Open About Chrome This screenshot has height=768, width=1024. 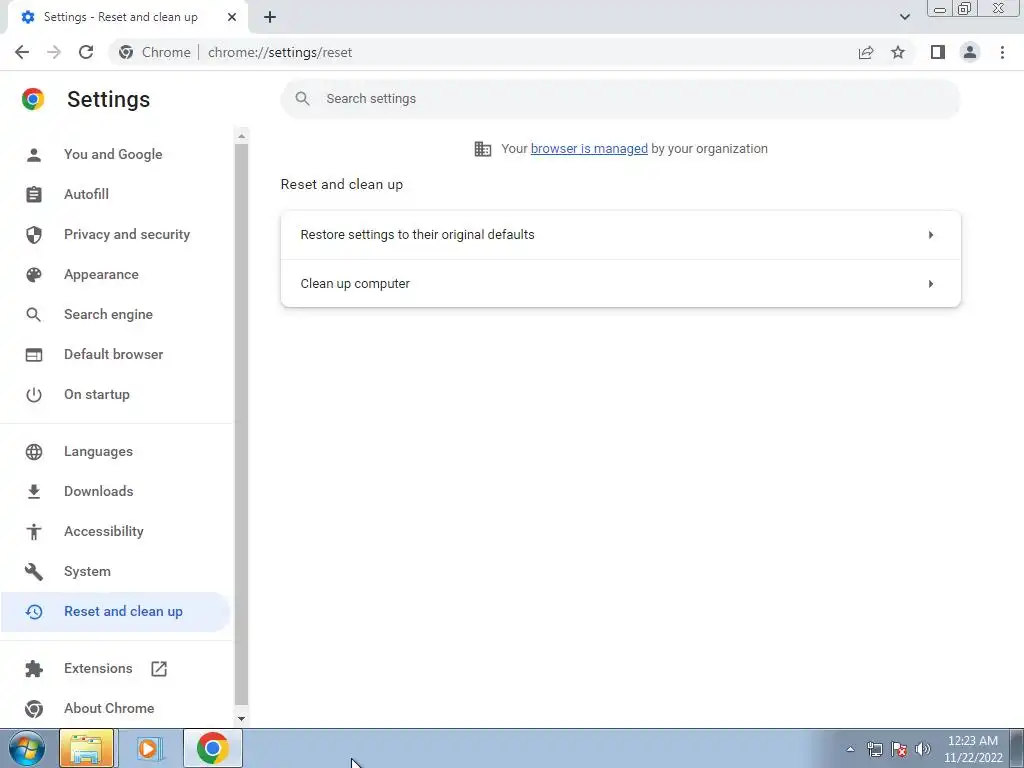(x=114, y=708)
